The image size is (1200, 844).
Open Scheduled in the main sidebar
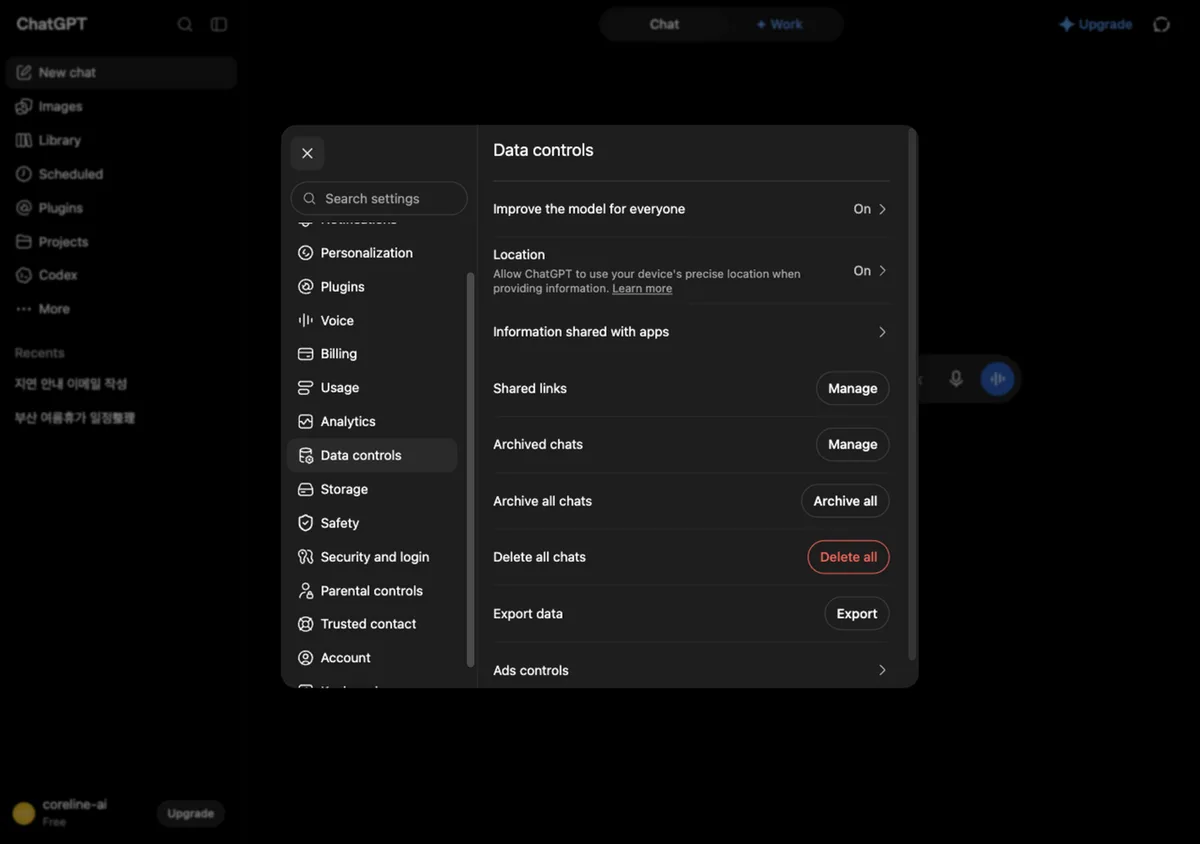click(x=121, y=174)
